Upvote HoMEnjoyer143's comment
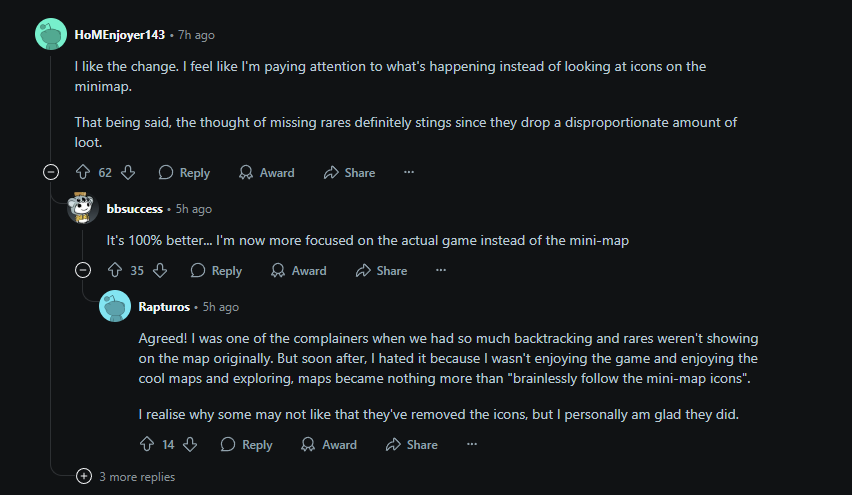Screen dimensions: 852x495 pos(83,172)
